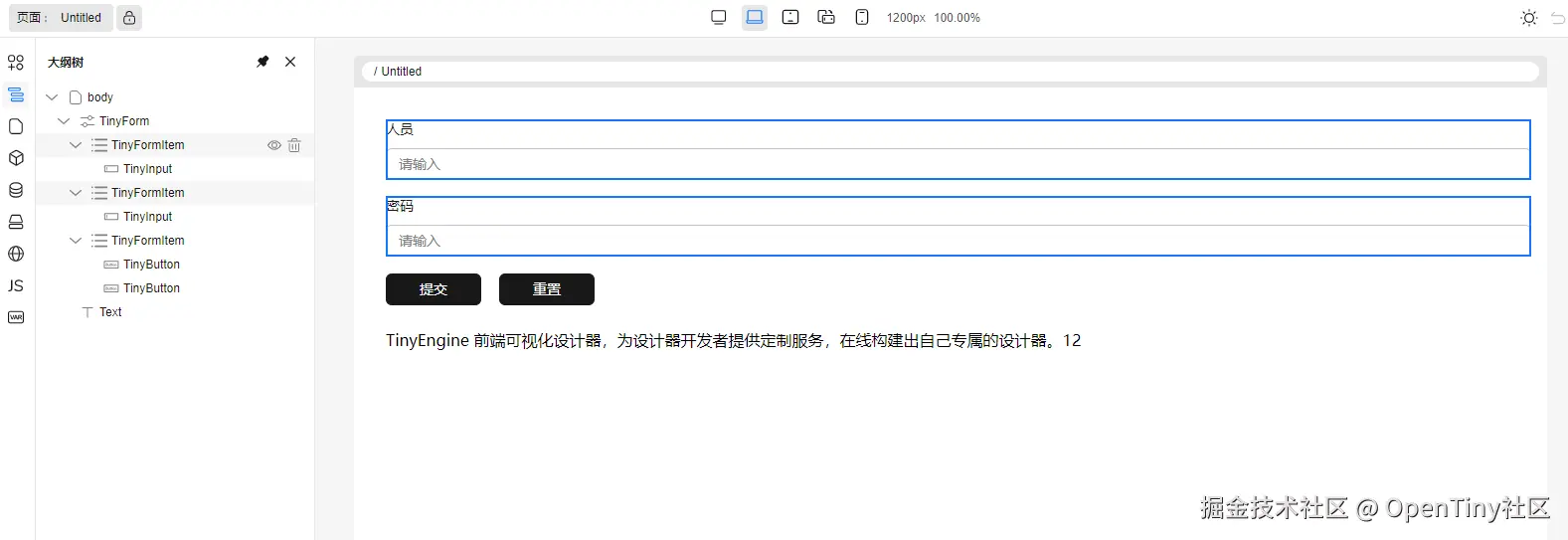This screenshot has height=540, width=1568.
Task: Click the 提交 submit button
Action: (434, 289)
